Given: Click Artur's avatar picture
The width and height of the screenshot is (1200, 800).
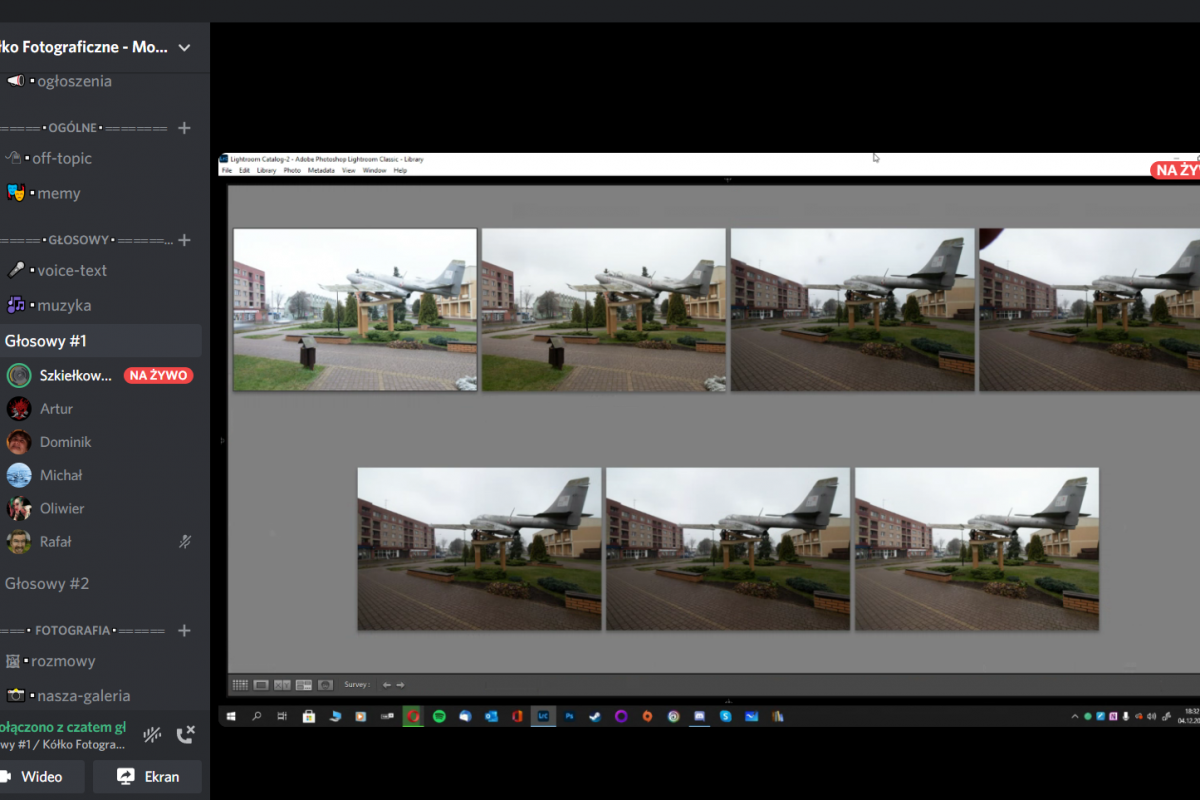Looking at the screenshot, I should 18,408.
